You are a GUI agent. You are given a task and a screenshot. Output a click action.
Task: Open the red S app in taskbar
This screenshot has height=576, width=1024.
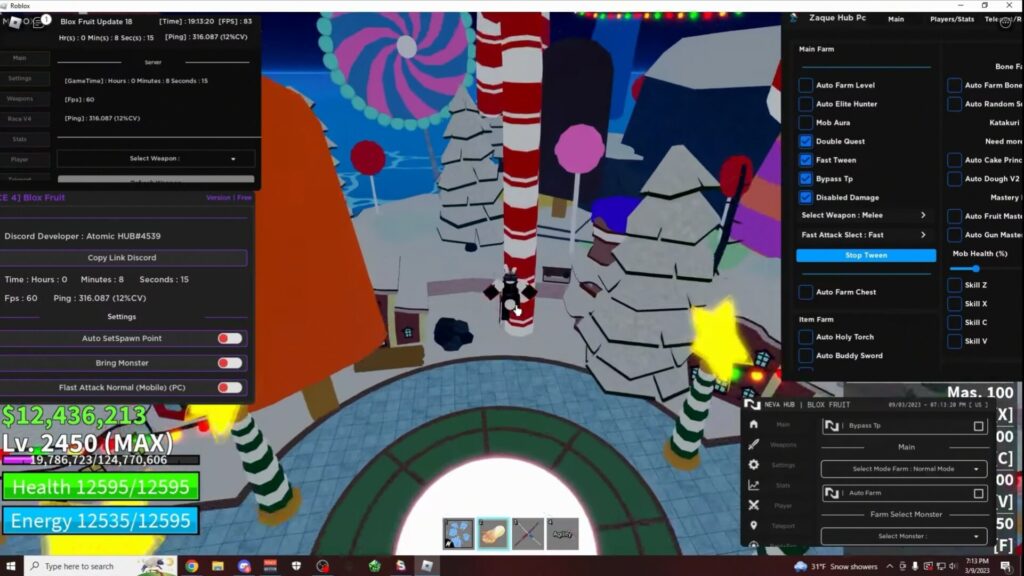(x=400, y=566)
